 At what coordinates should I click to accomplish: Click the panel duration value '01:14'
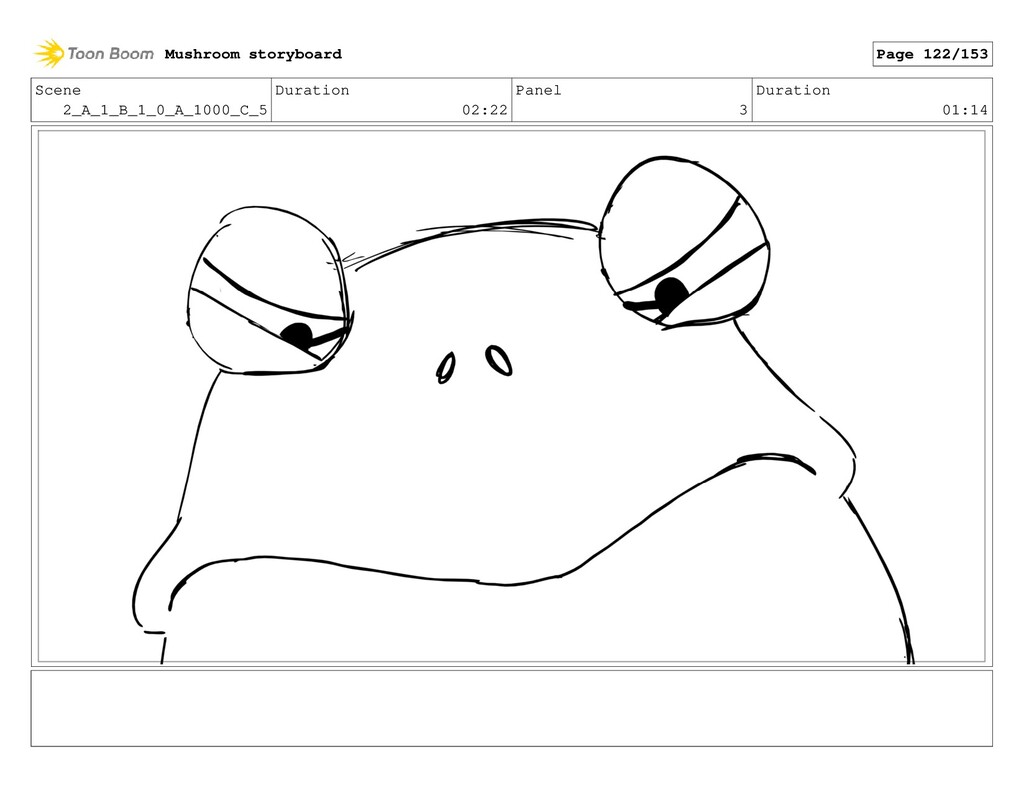click(x=965, y=110)
